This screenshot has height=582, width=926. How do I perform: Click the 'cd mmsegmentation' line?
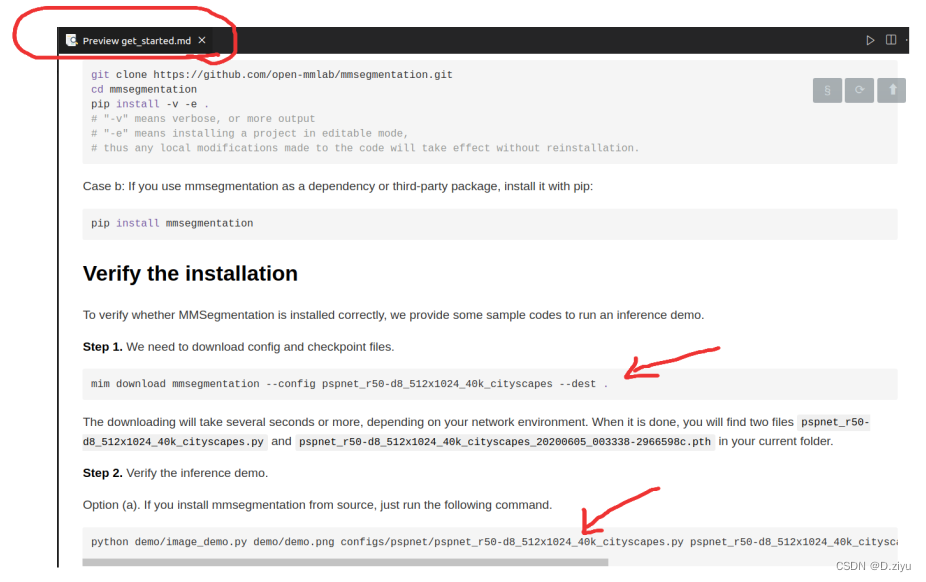(144, 90)
